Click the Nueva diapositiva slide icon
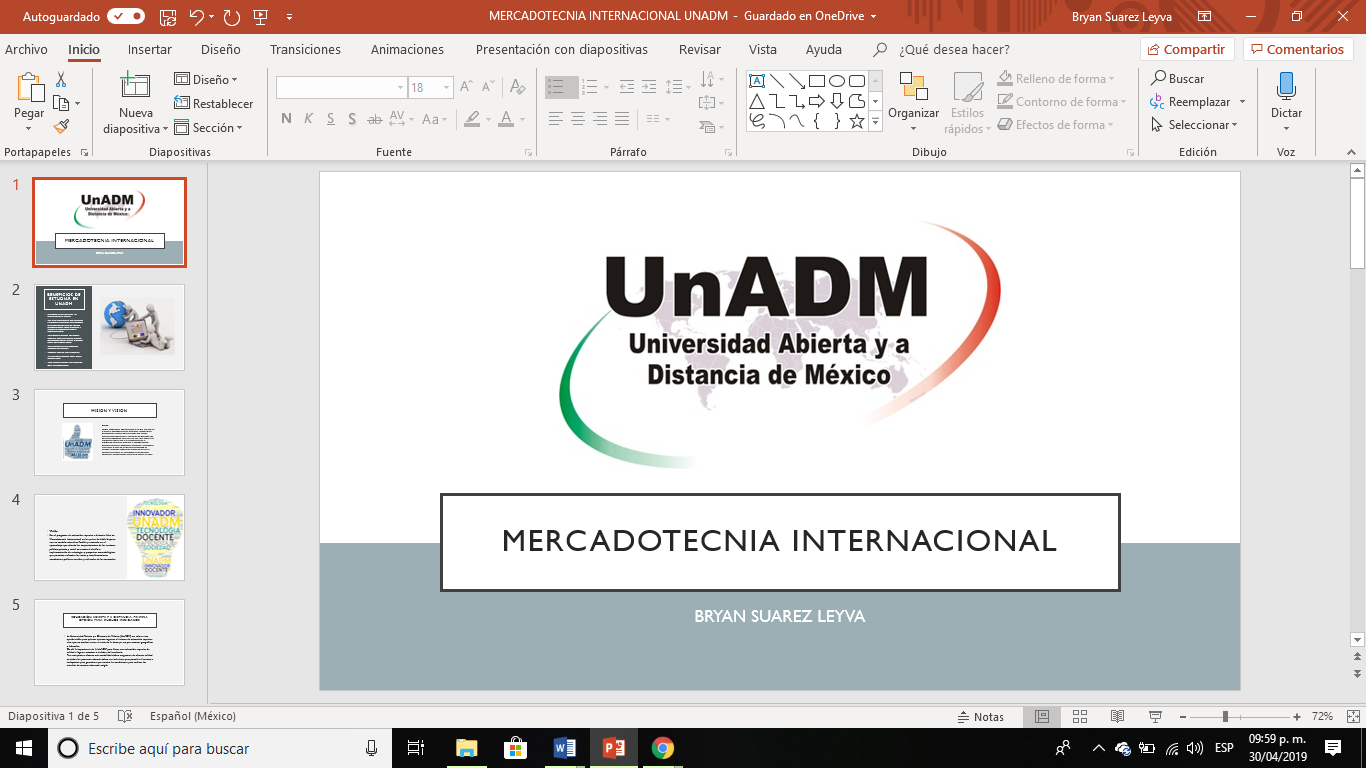 pyautogui.click(x=135, y=87)
